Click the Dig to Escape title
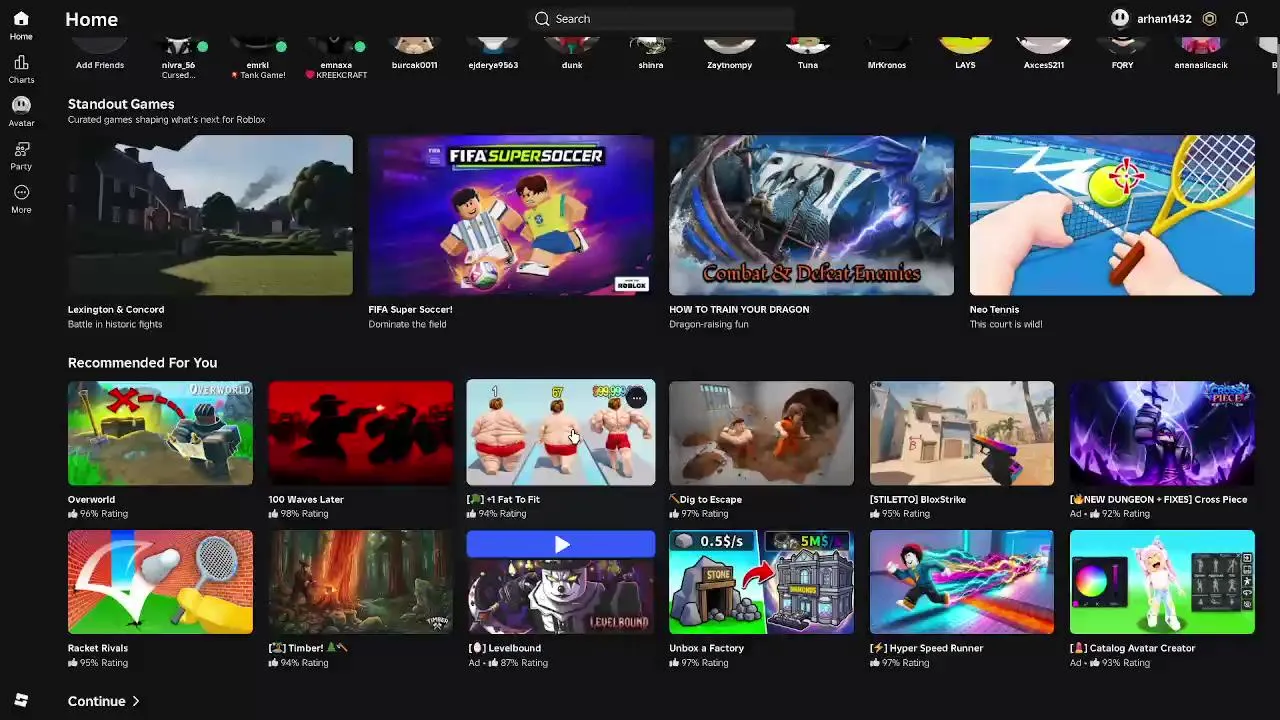 (705, 500)
